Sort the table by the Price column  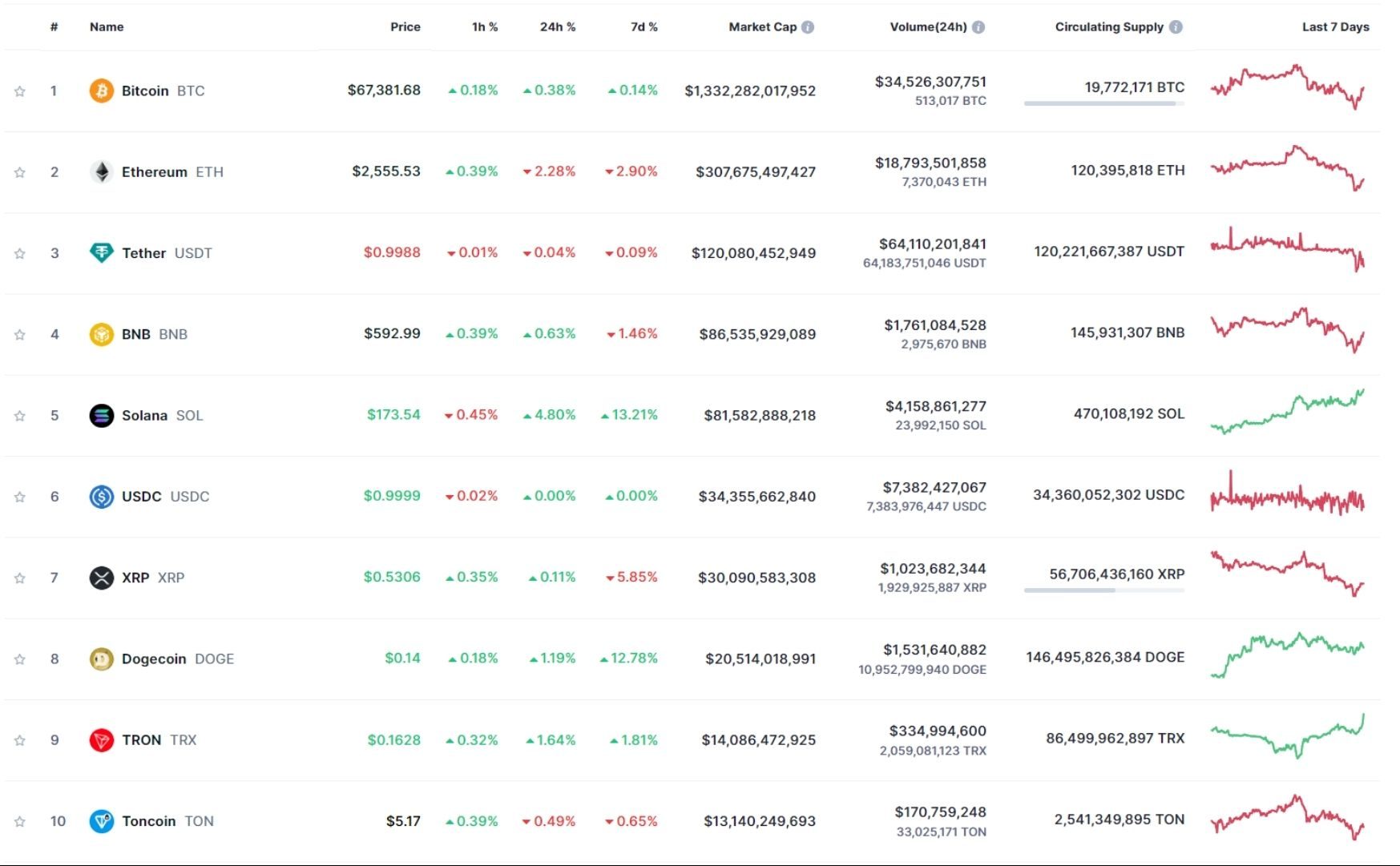click(405, 26)
